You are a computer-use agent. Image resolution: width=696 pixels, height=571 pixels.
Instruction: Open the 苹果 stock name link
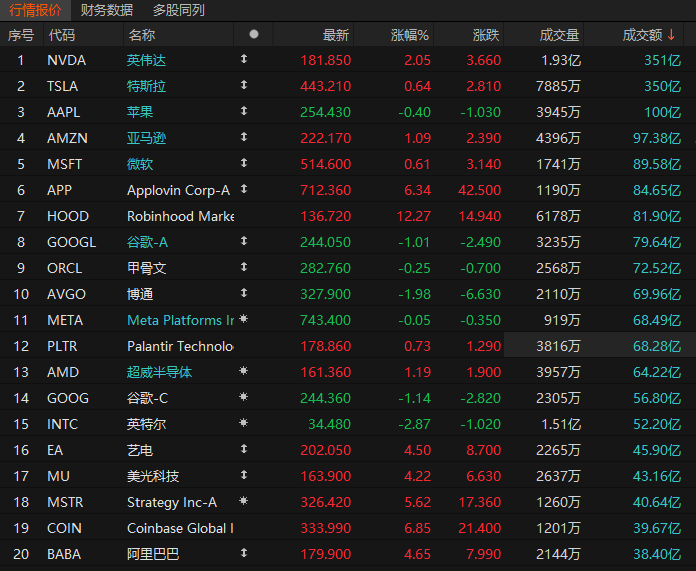[x=140, y=112]
